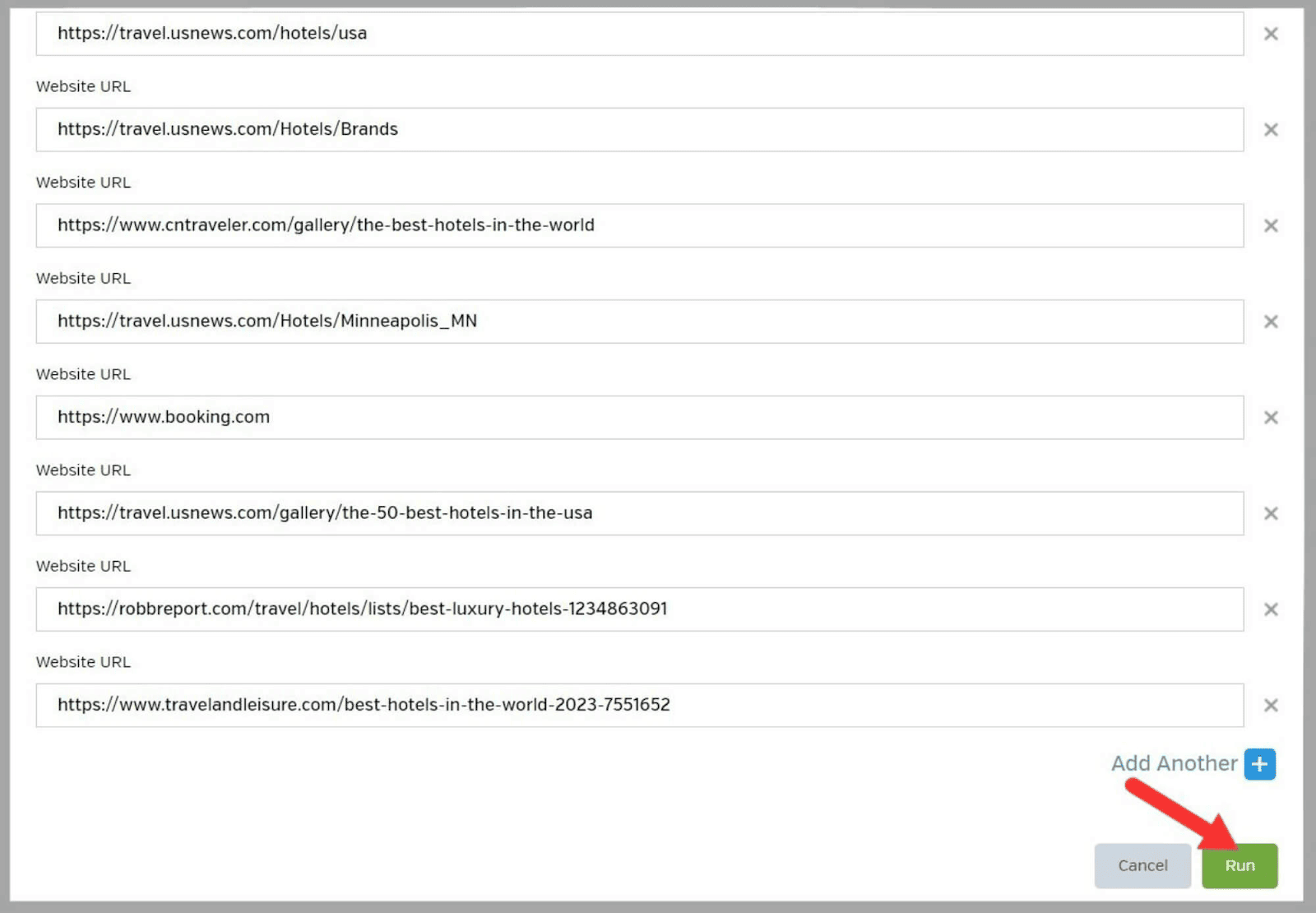The image size is (1316, 913).
Task: Click the Run button
Action: point(1240,865)
